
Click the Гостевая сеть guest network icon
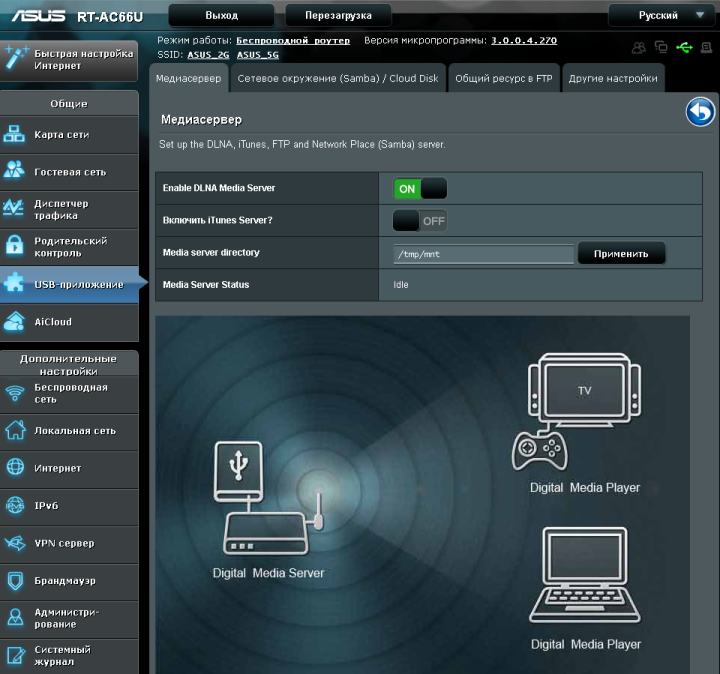pos(14,170)
